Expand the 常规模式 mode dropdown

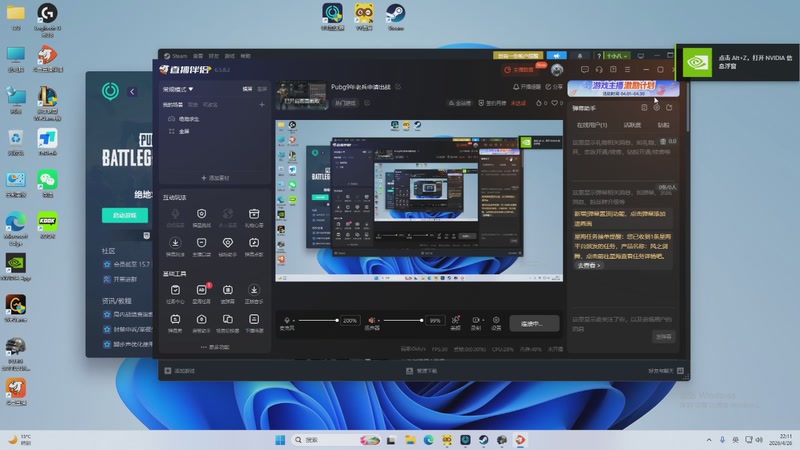point(178,89)
